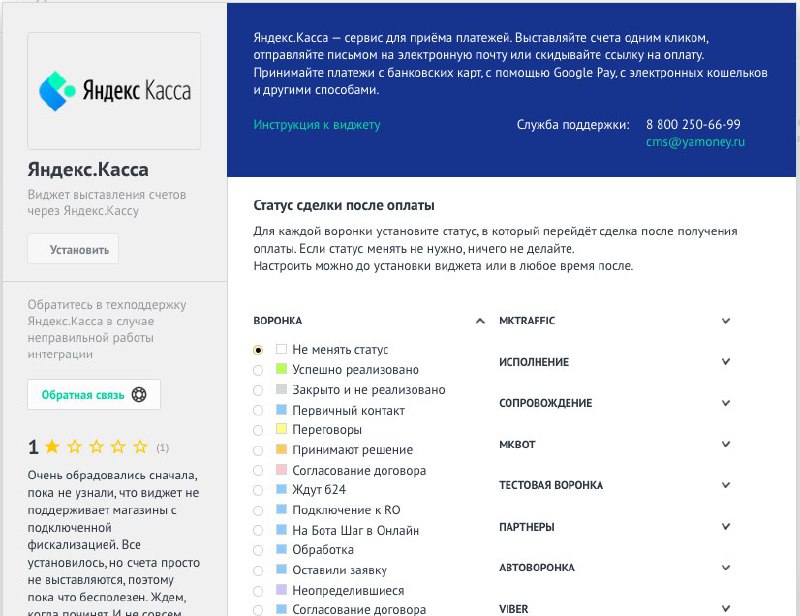Expand the MKTRAFFIC funnel
The image size is (800, 616).
[x=726, y=321]
